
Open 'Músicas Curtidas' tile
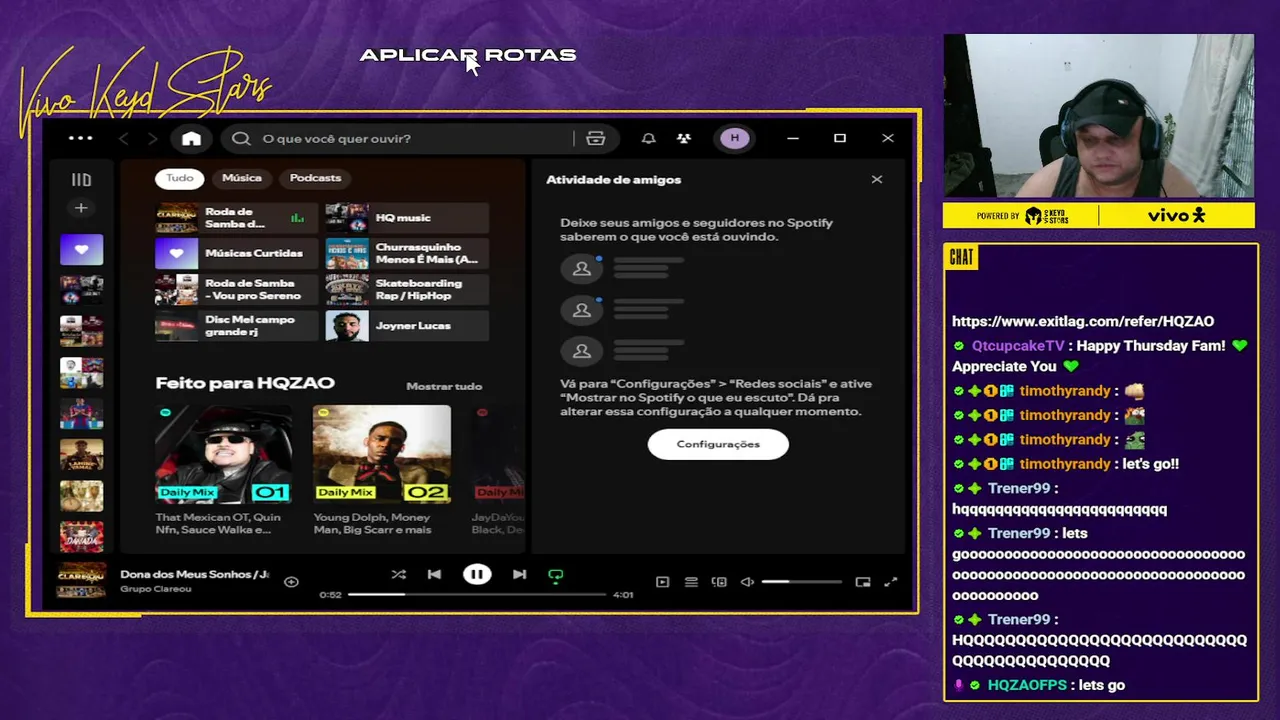tap(236, 254)
